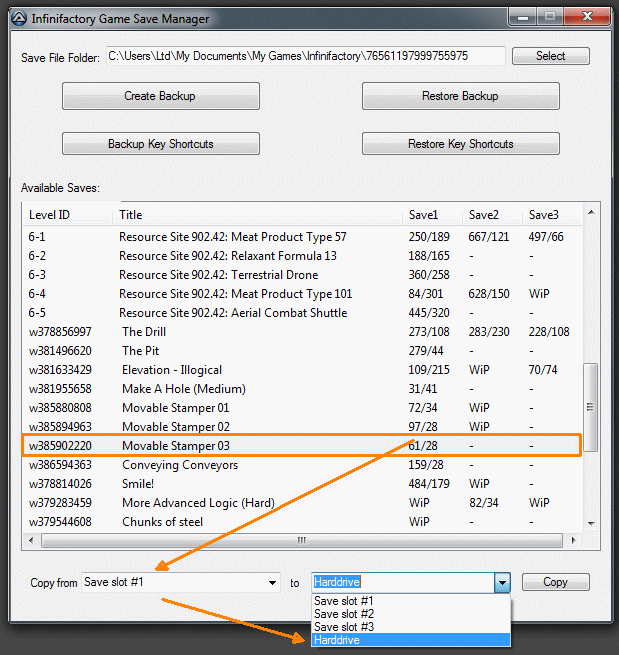The height and width of the screenshot is (655, 619).
Task: Select row 'Terrestrial Drone'
Action: (x=302, y=275)
